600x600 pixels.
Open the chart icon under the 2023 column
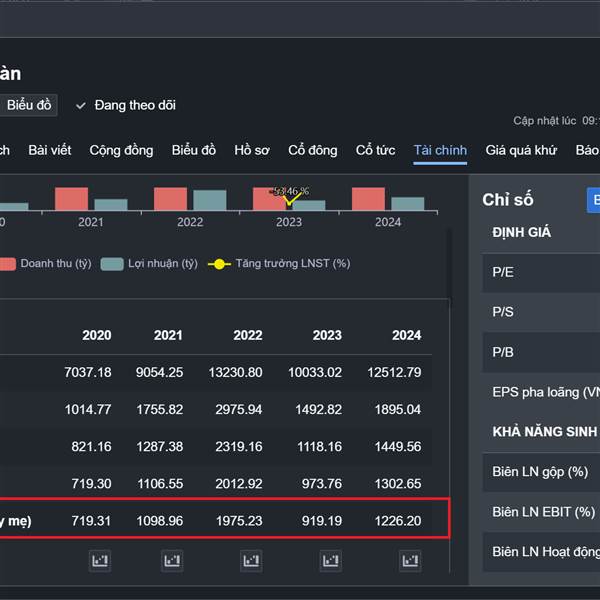pos(329,560)
